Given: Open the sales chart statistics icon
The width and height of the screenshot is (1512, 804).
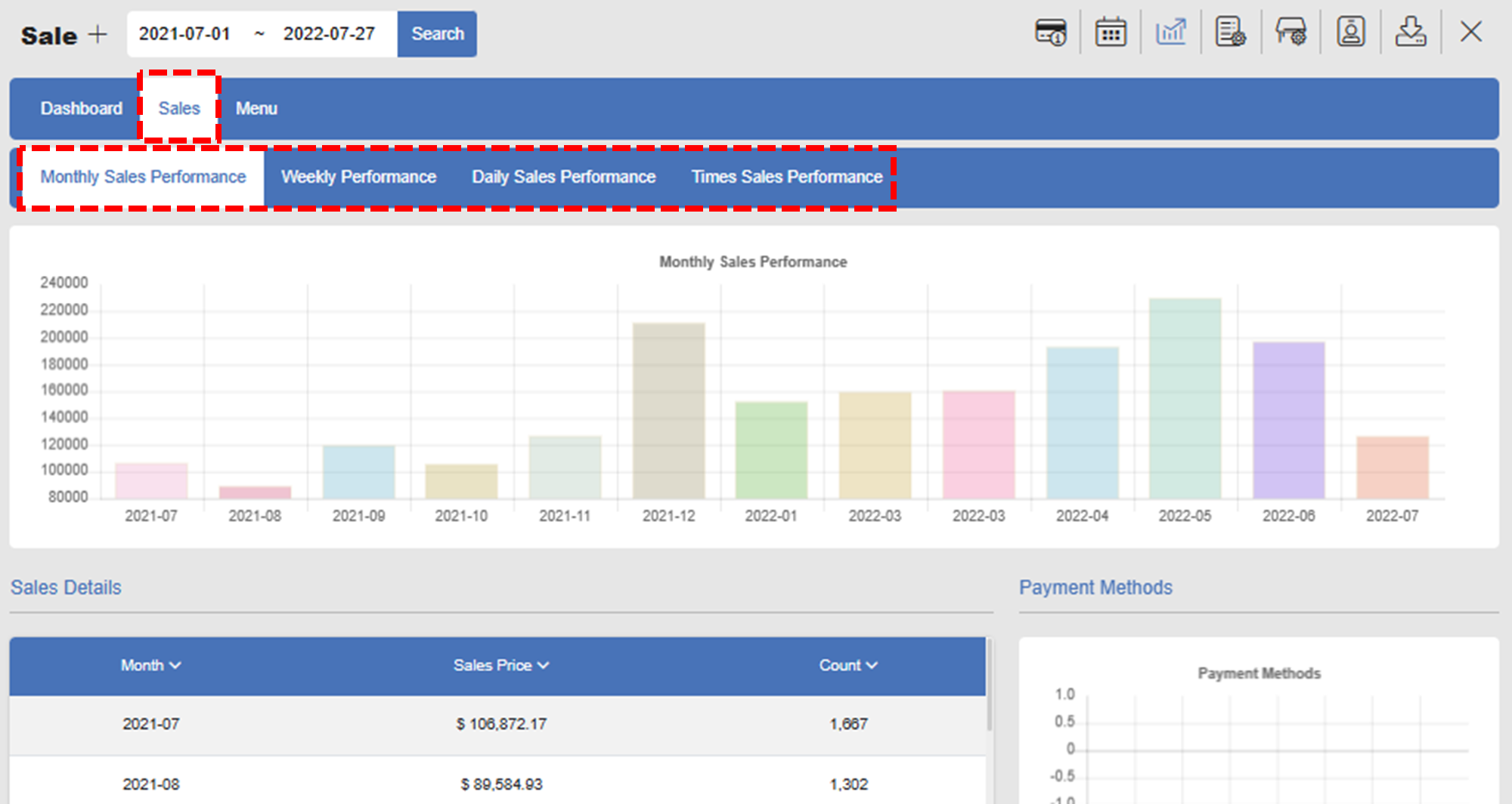Looking at the screenshot, I should [x=1171, y=32].
